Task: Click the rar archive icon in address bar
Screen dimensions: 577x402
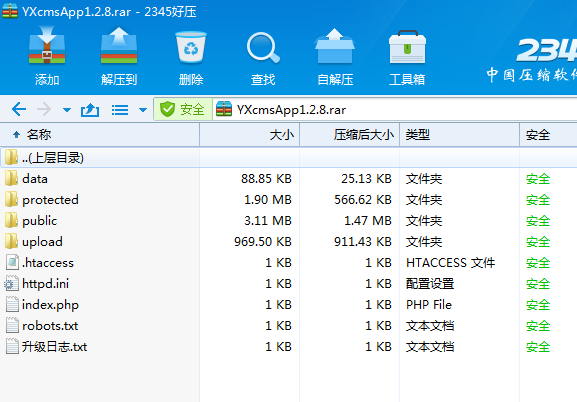Action: pos(224,109)
